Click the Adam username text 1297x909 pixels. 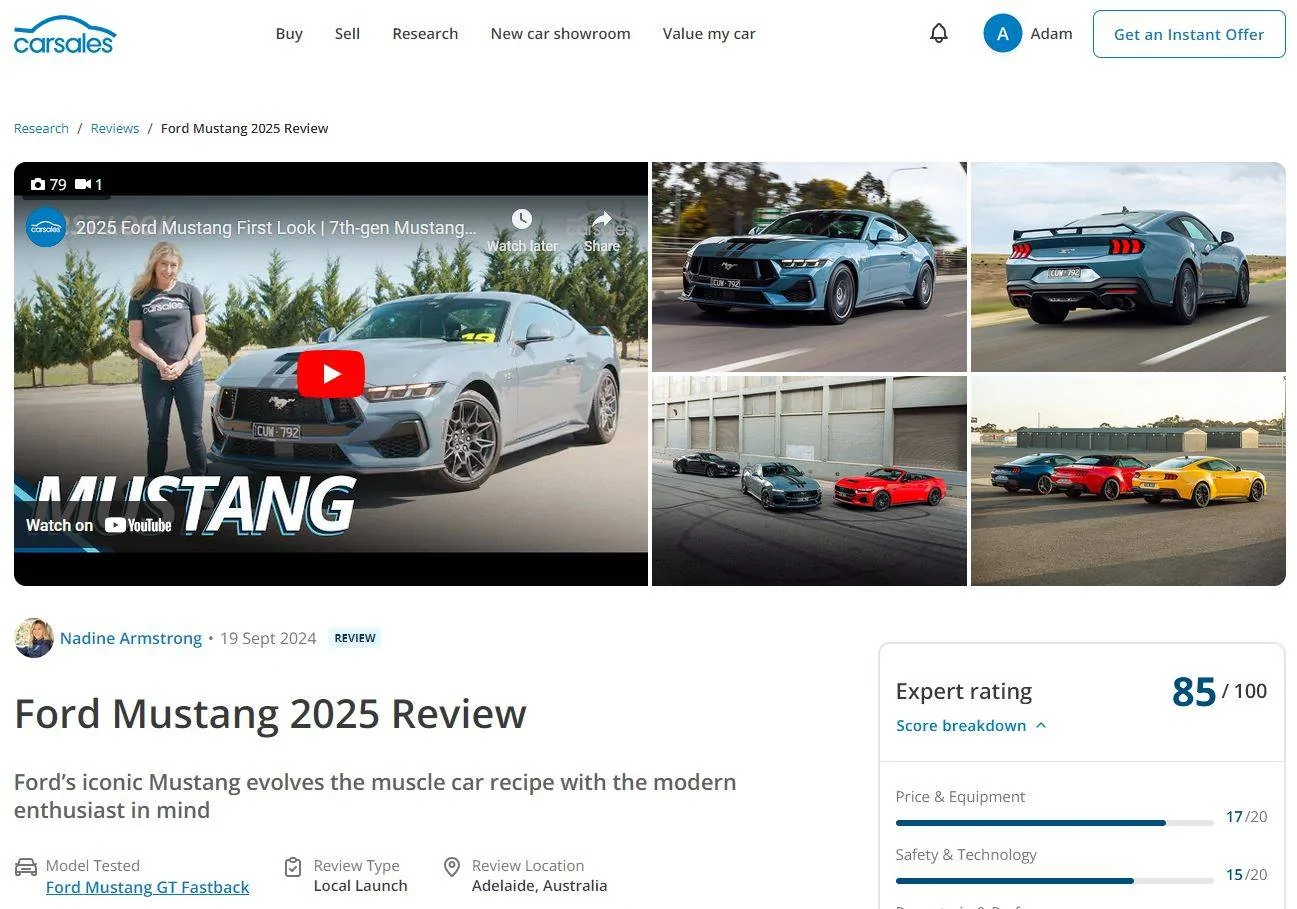(1051, 34)
